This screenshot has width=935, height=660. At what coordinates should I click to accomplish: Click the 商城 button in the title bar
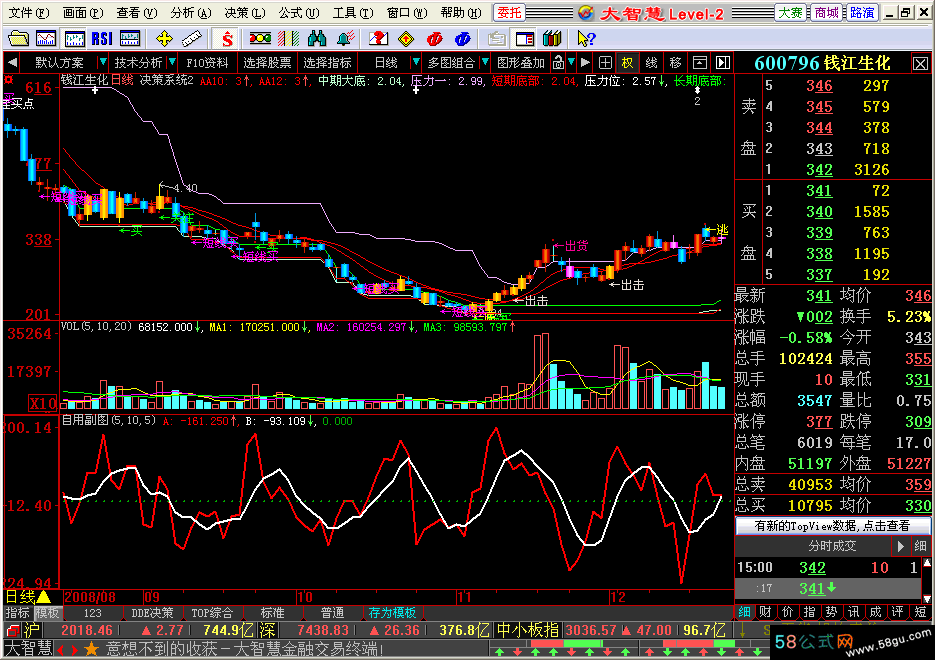tap(826, 13)
